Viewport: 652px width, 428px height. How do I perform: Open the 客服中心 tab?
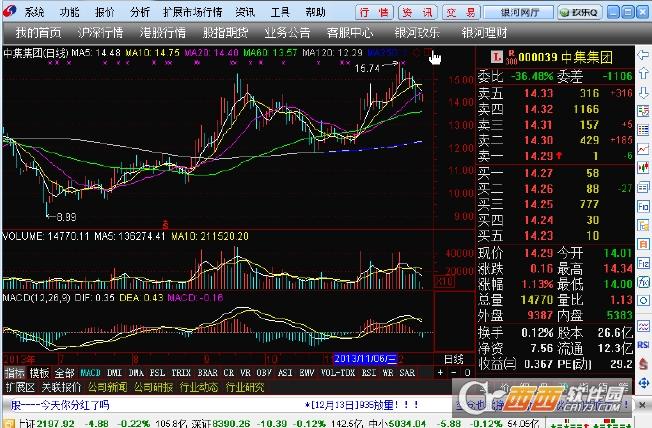click(350, 32)
